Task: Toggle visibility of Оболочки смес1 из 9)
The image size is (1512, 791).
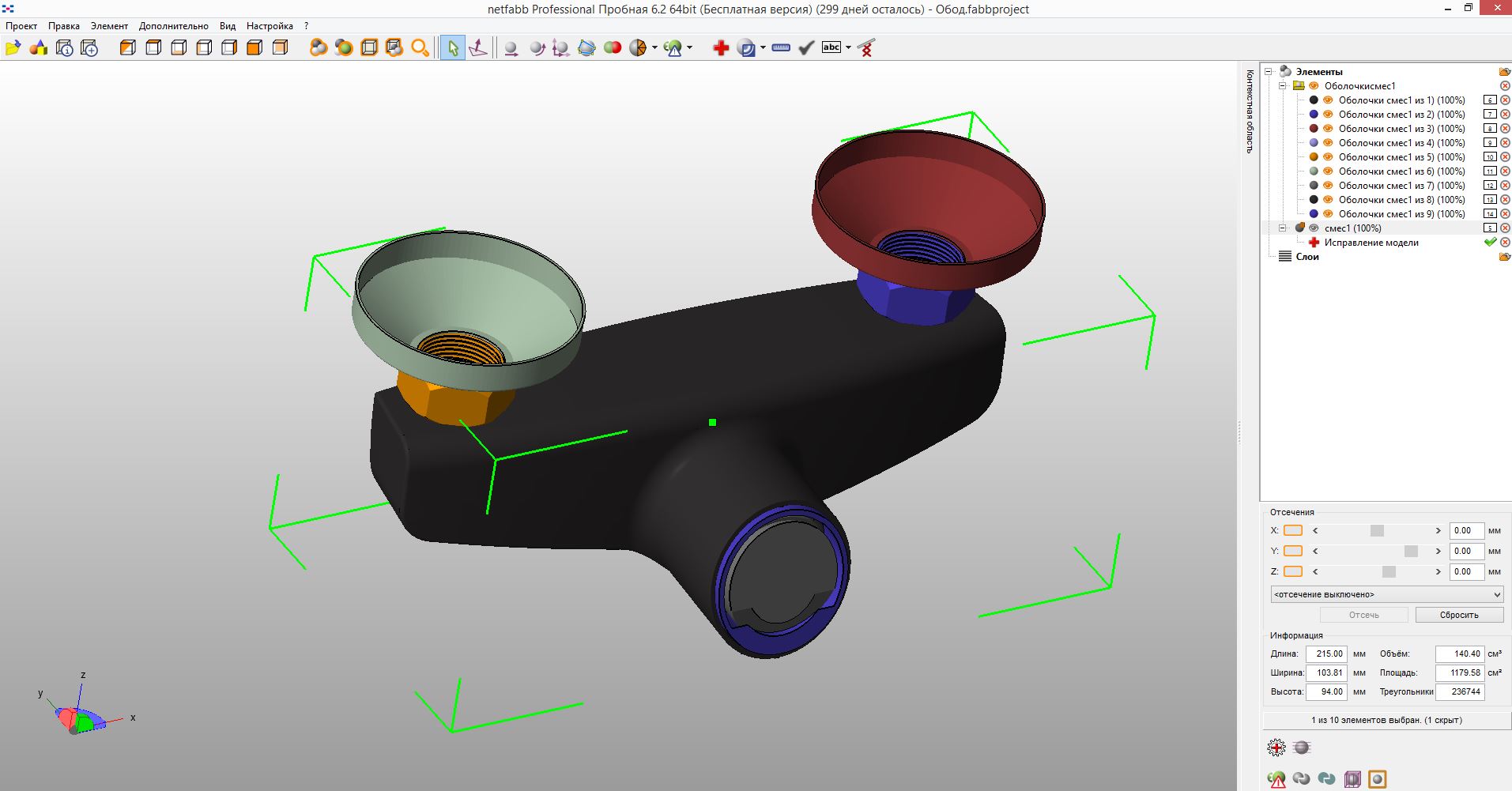Action: tap(1328, 214)
